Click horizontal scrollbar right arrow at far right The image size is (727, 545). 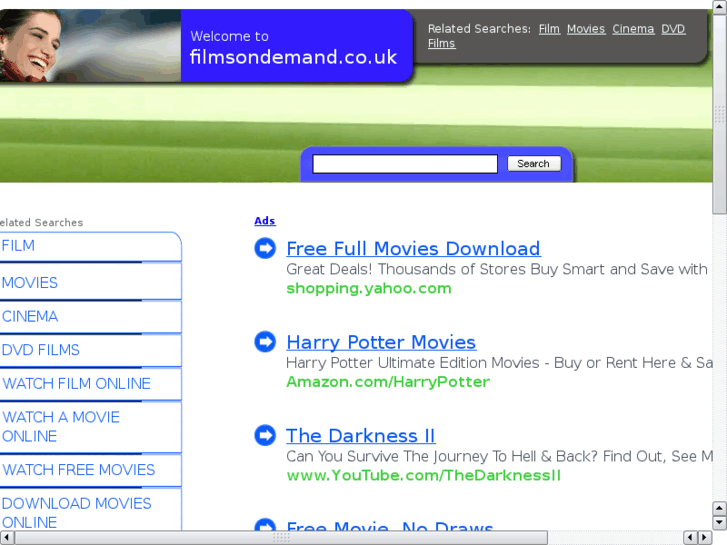coord(705,538)
